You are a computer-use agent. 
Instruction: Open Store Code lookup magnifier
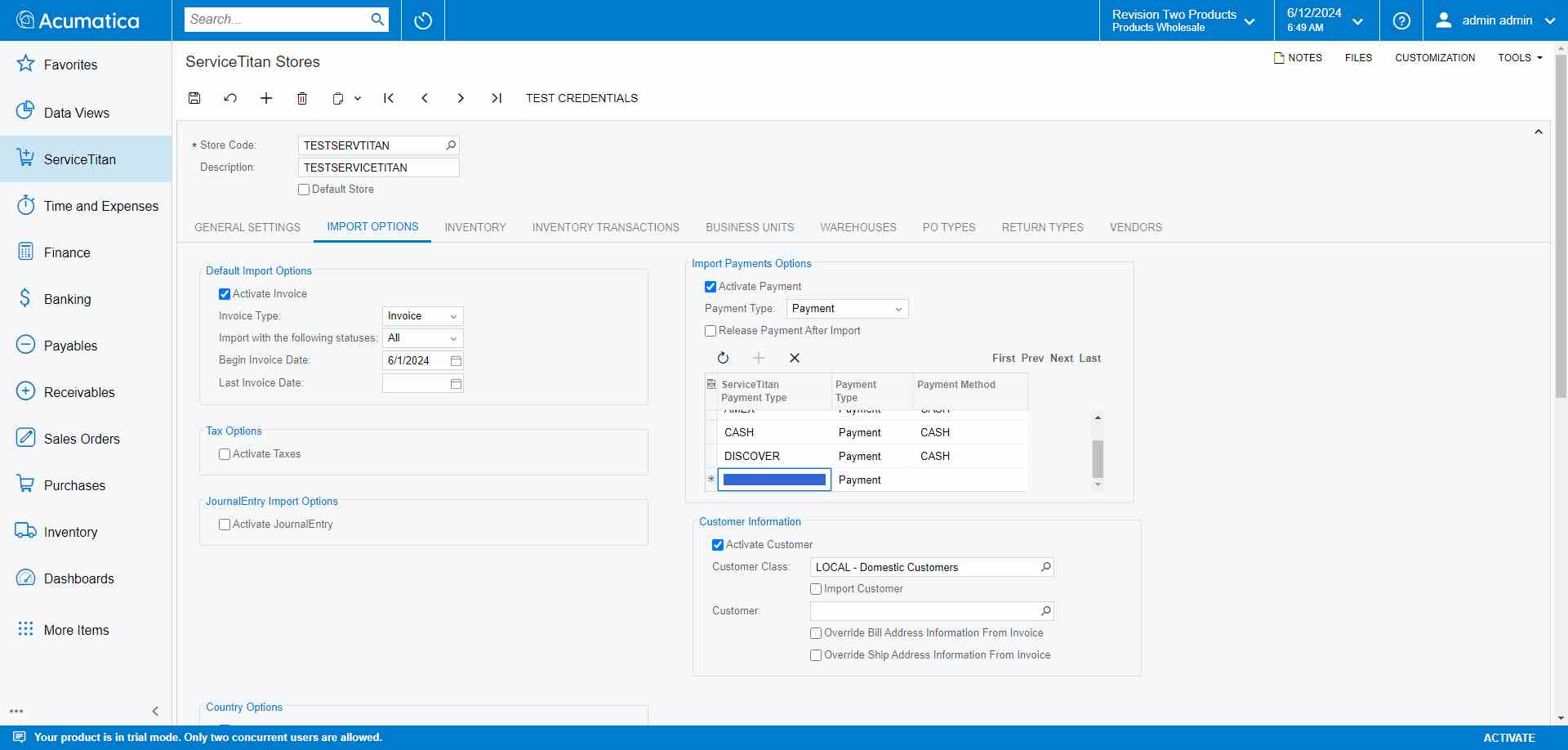(451, 145)
